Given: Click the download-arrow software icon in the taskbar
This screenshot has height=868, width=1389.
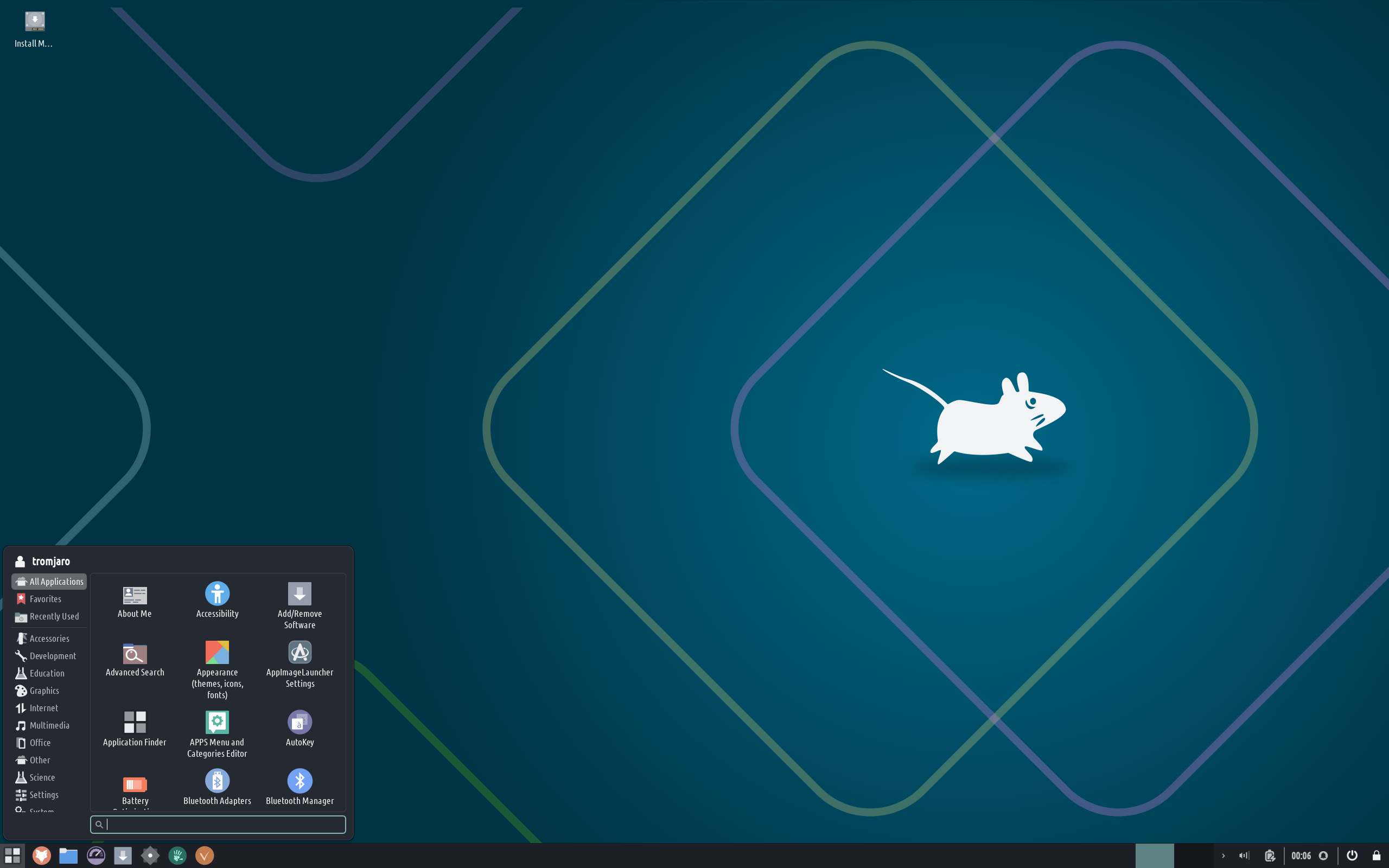Looking at the screenshot, I should pyautogui.click(x=123, y=856).
